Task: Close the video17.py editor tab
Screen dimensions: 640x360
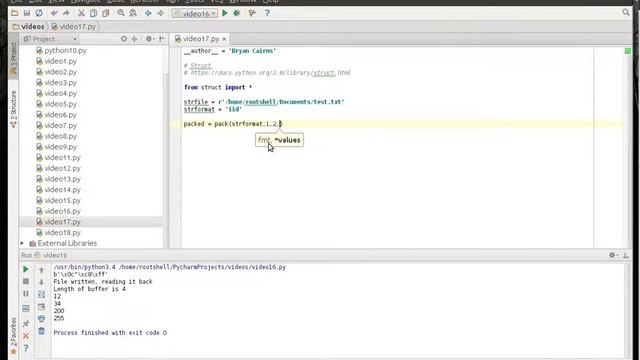Action: 224,39
